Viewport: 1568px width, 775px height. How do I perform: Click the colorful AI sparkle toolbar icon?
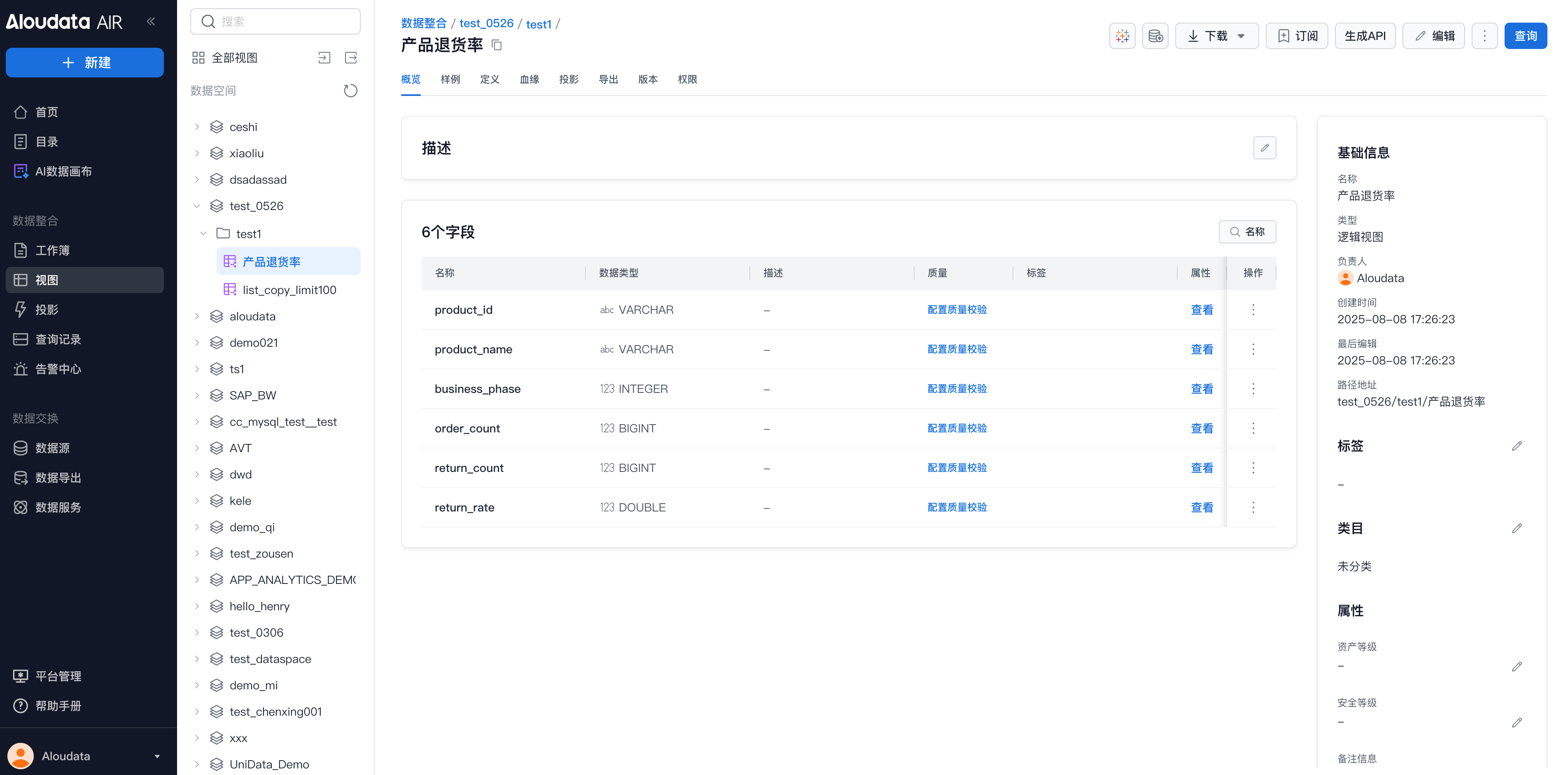[x=1122, y=36]
